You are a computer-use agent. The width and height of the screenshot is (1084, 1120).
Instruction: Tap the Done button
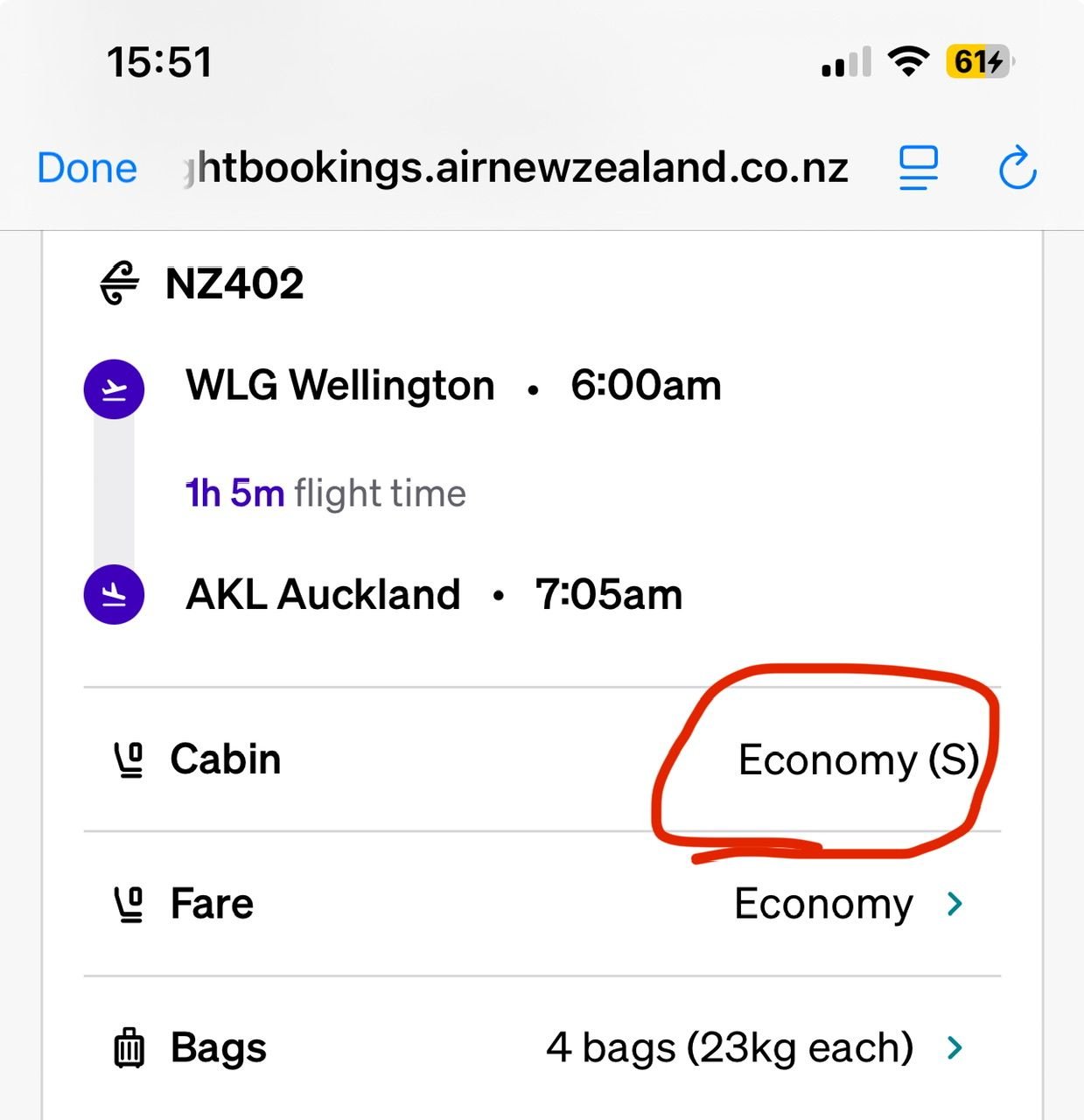pyautogui.click(x=87, y=168)
